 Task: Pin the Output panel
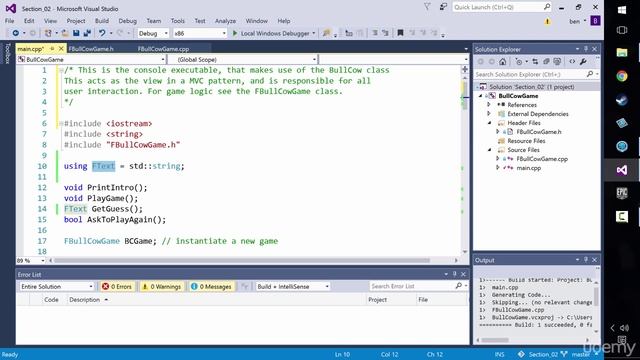[x=586, y=260]
